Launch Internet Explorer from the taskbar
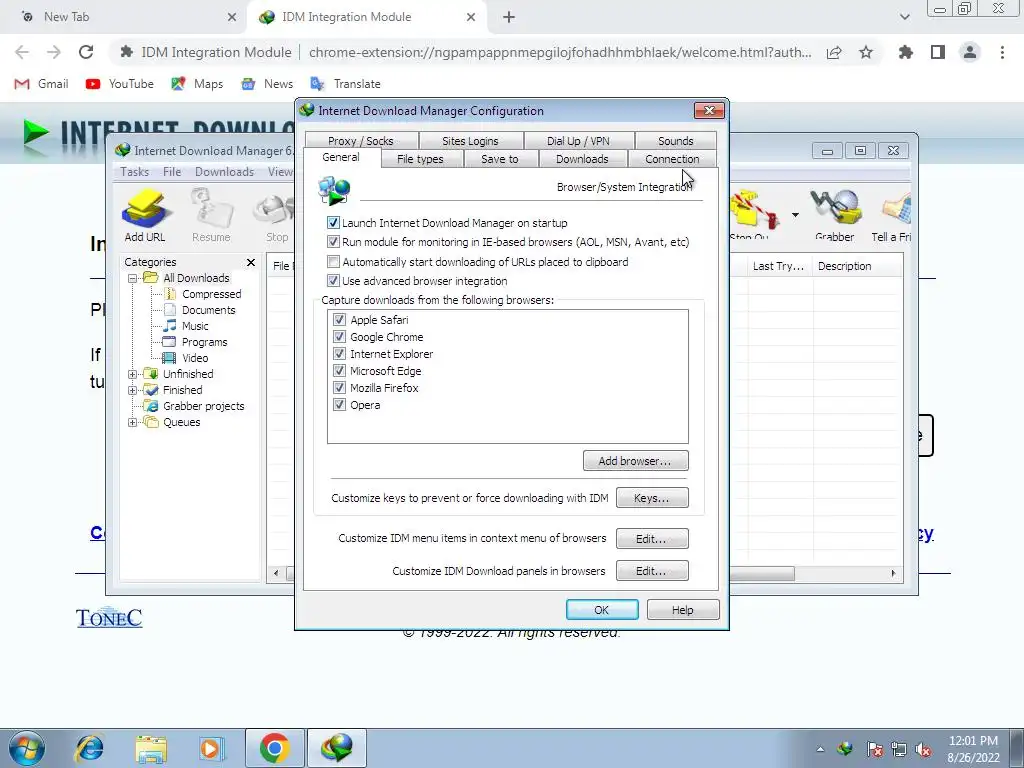 (x=89, y=748)
